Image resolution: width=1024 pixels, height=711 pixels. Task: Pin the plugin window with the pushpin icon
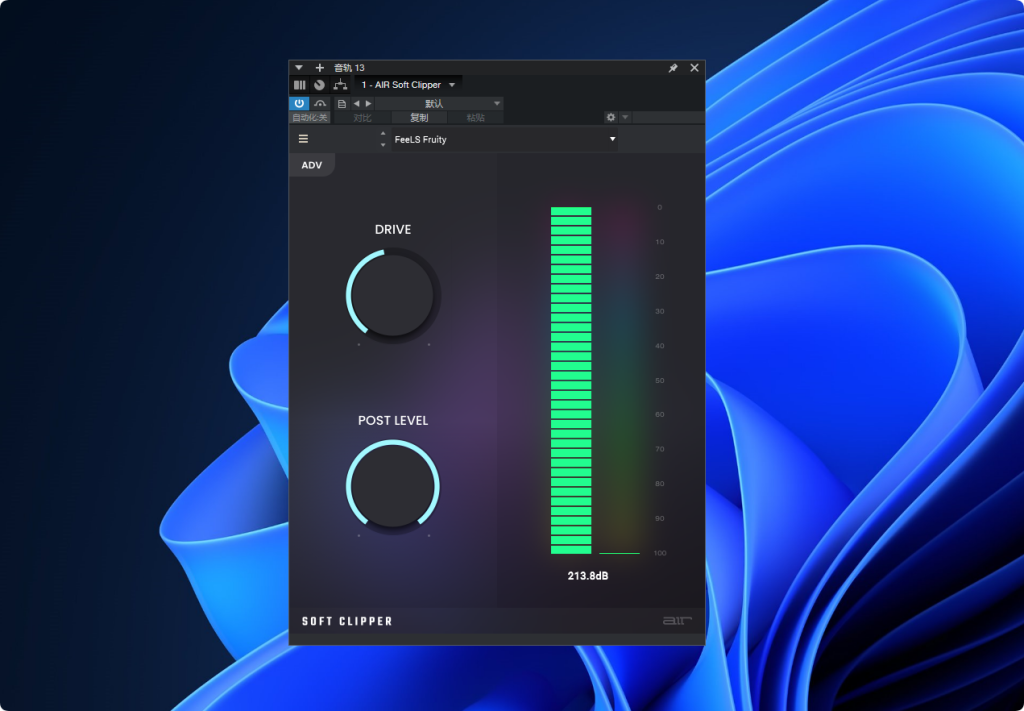[673, 68]
